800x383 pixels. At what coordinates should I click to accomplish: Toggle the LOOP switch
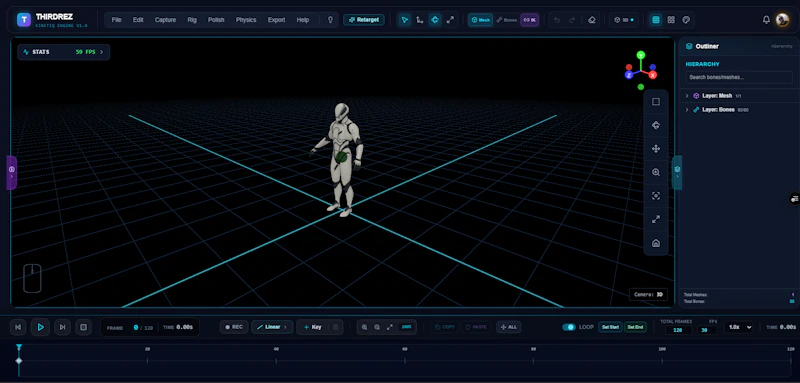[x=569, y=327]
